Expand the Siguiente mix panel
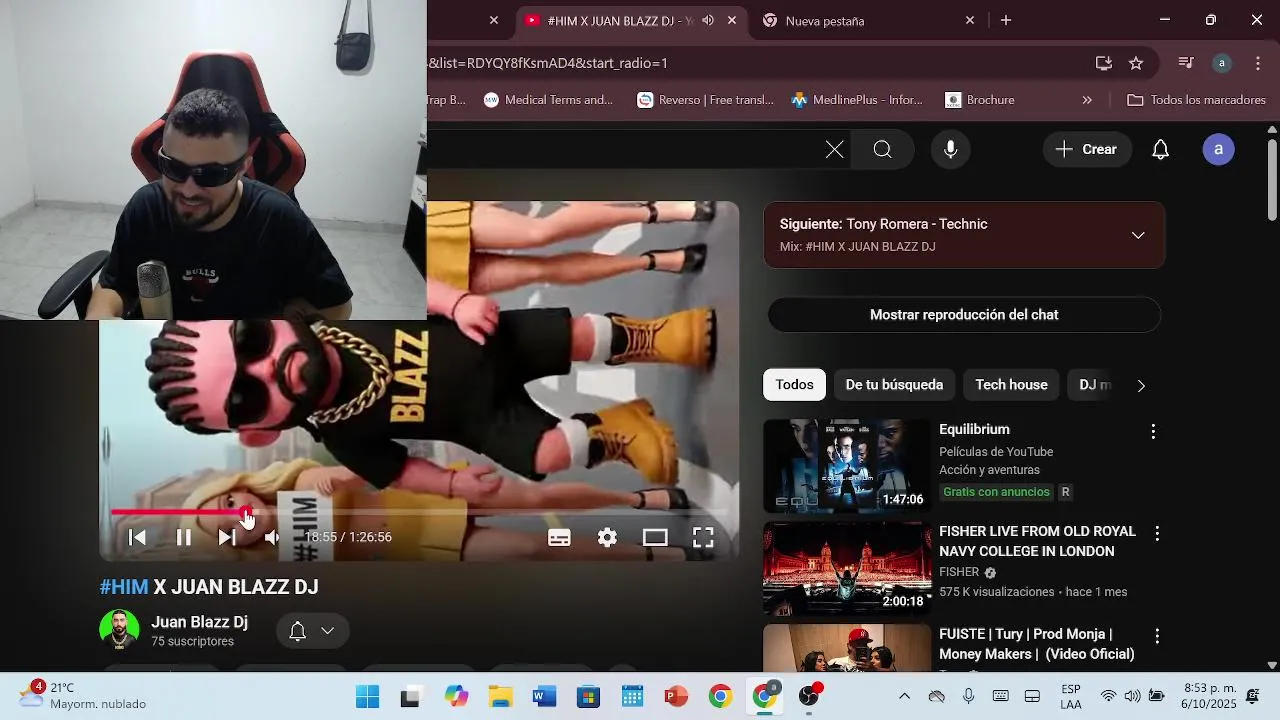 (x=1138, y=235)
